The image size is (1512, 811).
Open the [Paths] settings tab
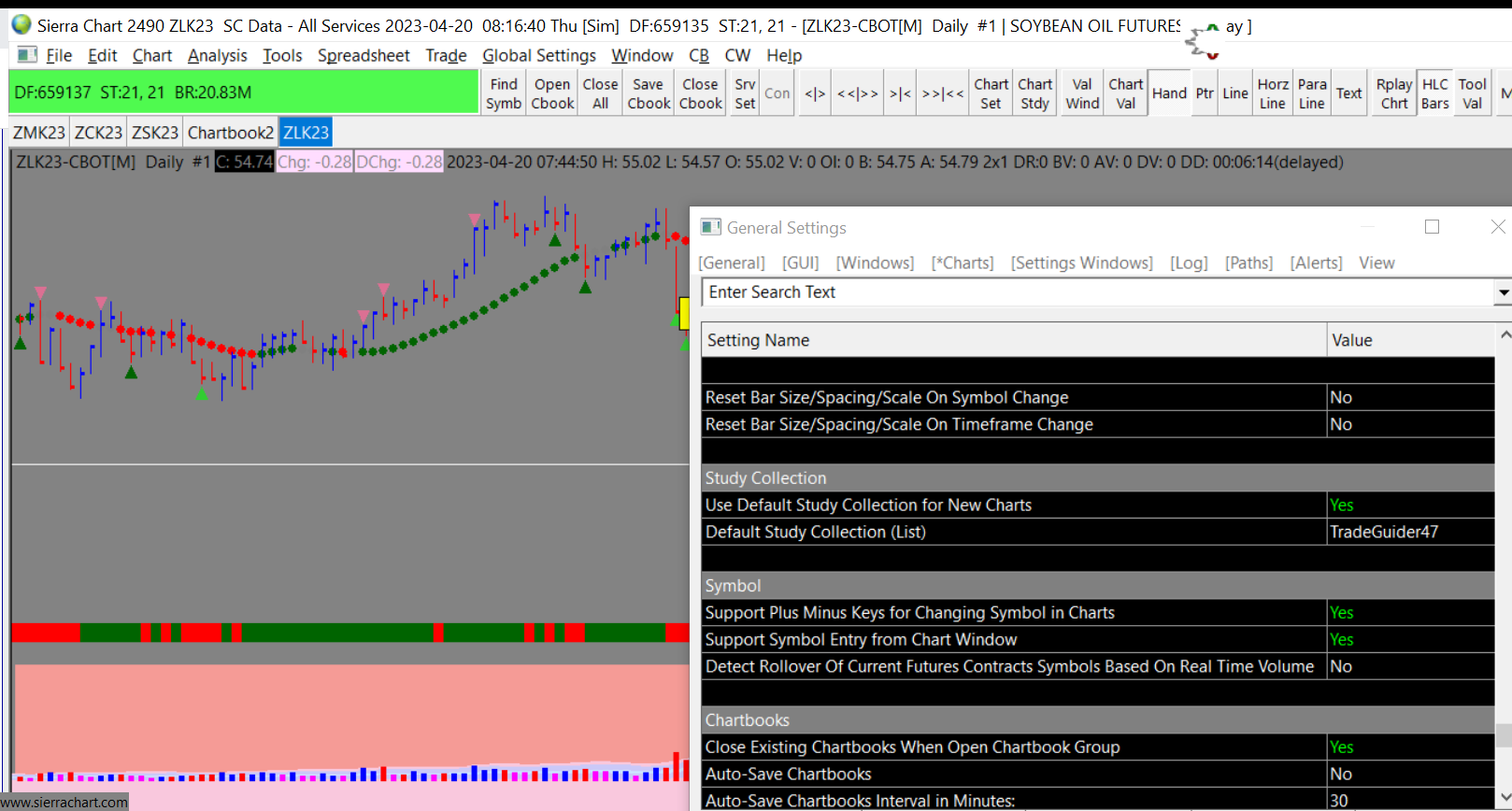pos(1249,263)
